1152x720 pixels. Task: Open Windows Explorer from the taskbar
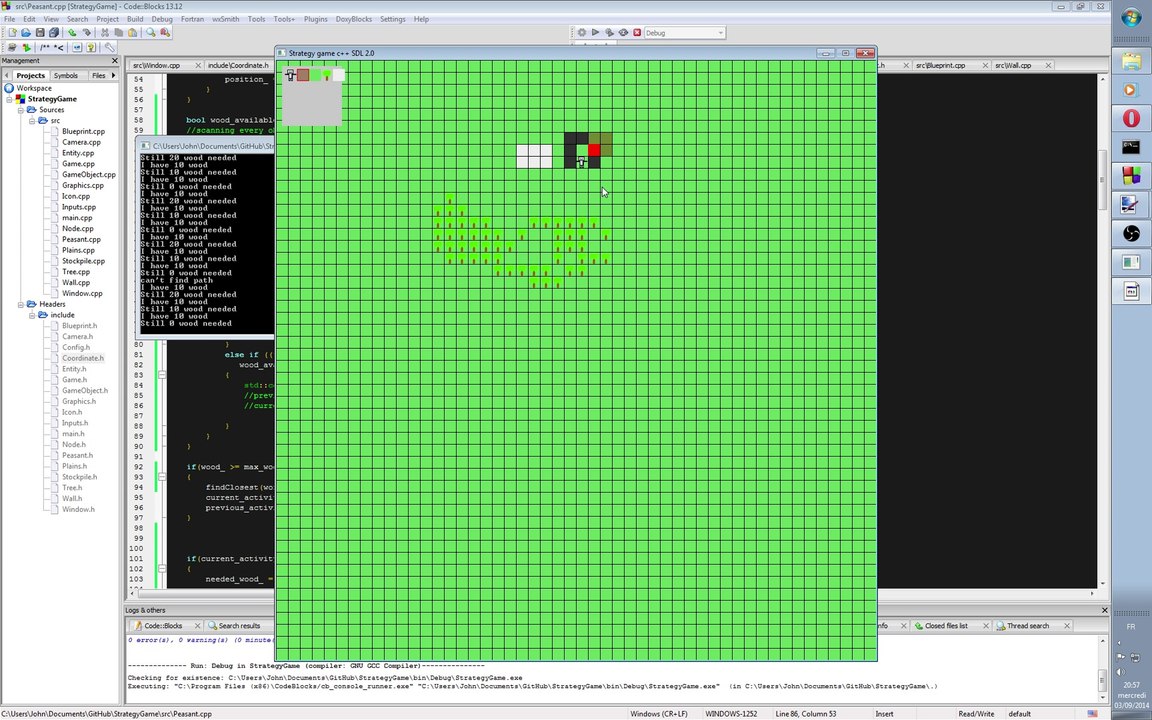point(1131,61)
